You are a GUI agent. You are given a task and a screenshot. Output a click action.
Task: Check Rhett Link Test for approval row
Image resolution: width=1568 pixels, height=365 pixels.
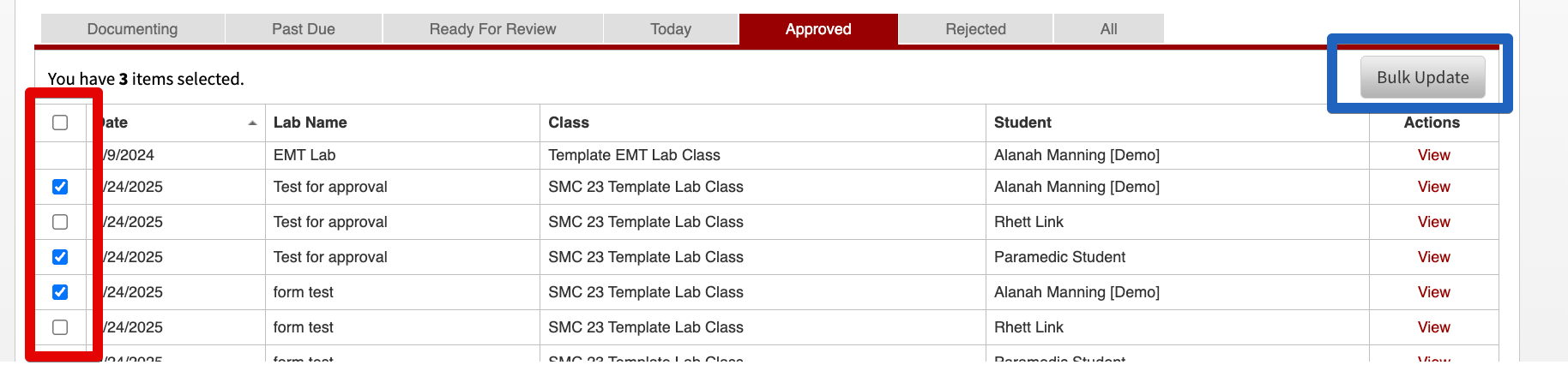click(60, 222)
